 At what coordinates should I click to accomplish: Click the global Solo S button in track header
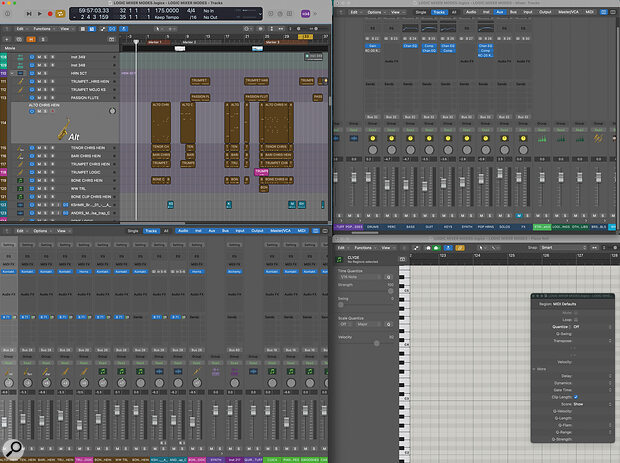pyautogui.click(x=43, y=39)
